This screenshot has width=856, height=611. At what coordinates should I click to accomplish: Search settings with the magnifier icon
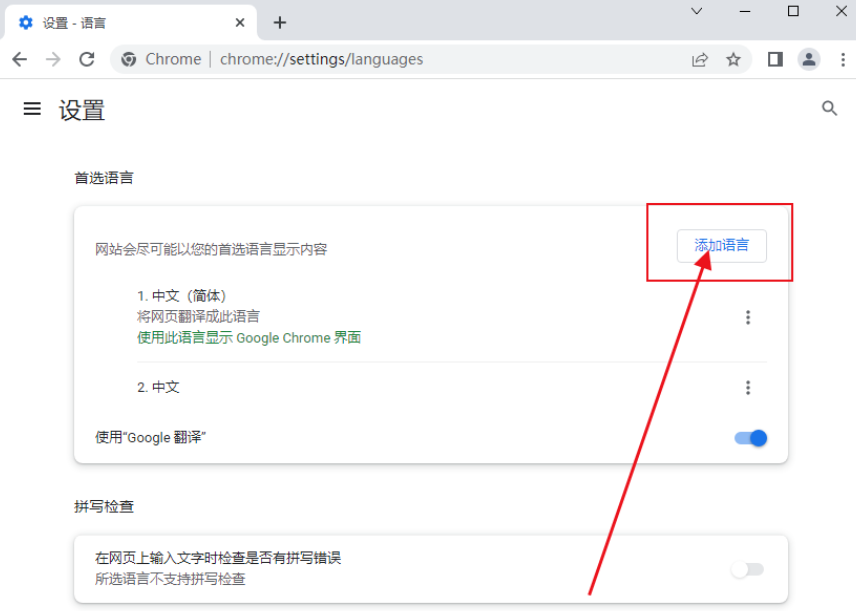coord(829,108)
